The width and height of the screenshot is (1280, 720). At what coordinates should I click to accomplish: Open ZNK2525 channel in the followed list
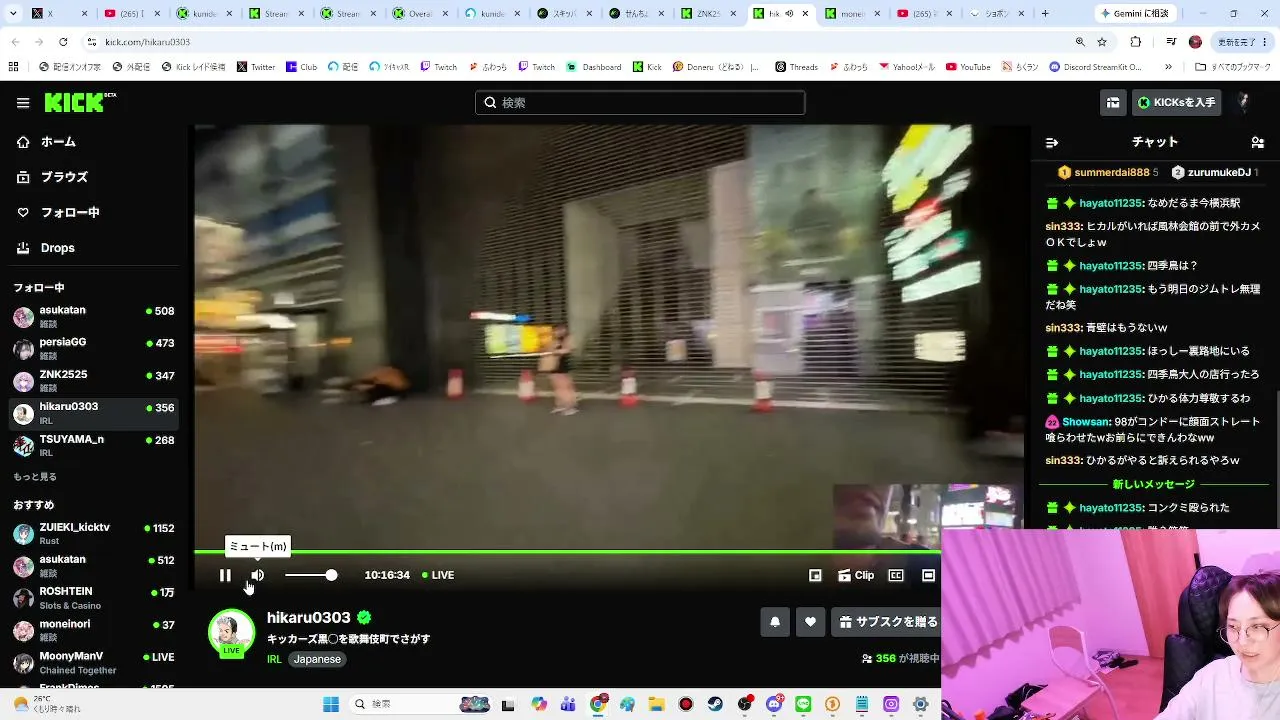(x=95, y=380)
